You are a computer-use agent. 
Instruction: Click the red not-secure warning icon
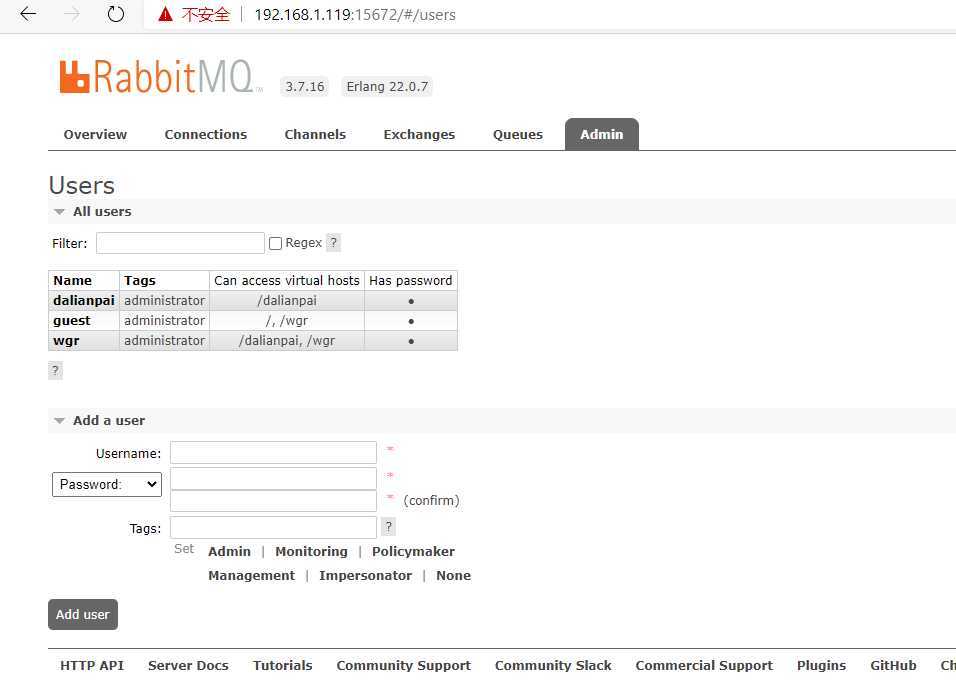(x=165, y=14)
